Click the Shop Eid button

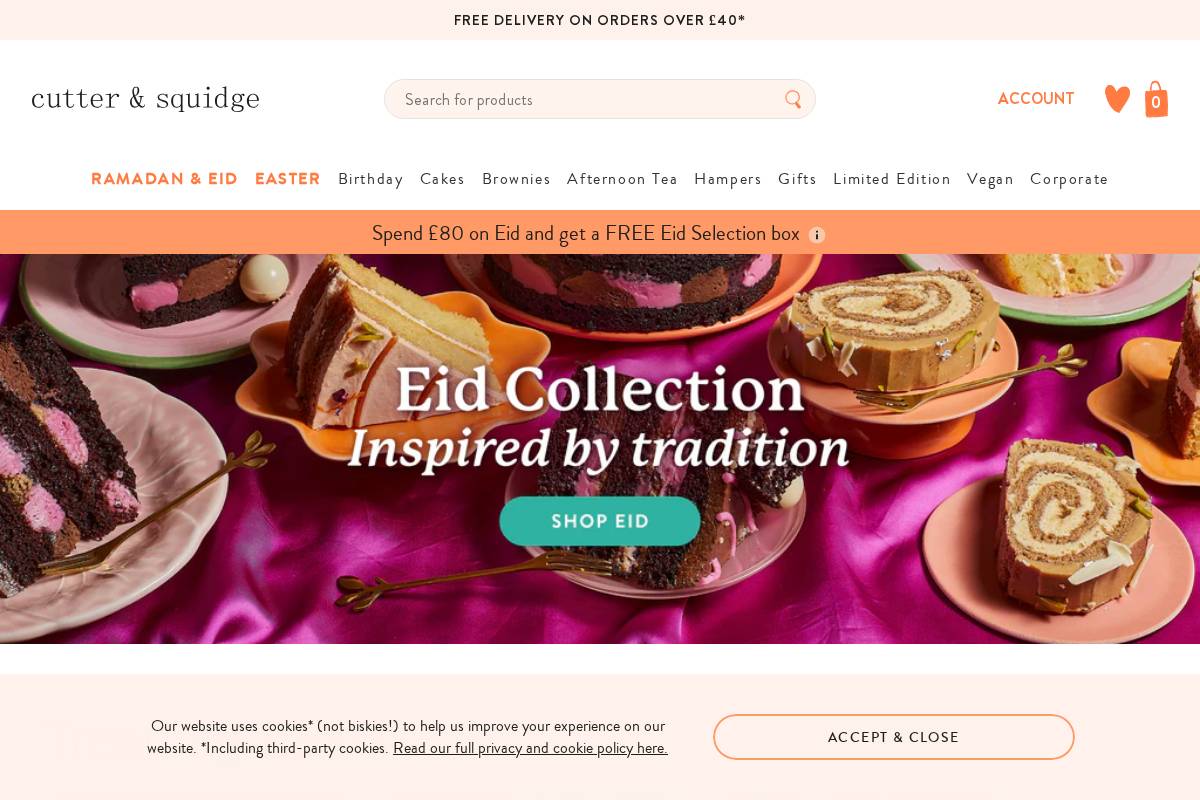click(x=600, y=521)
